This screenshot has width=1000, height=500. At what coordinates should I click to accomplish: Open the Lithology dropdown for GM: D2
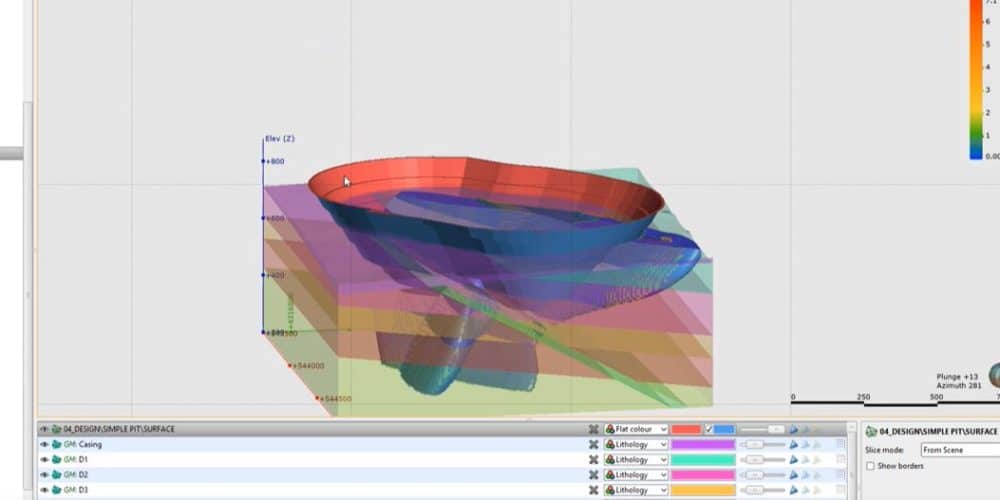[x=636, y=475]
